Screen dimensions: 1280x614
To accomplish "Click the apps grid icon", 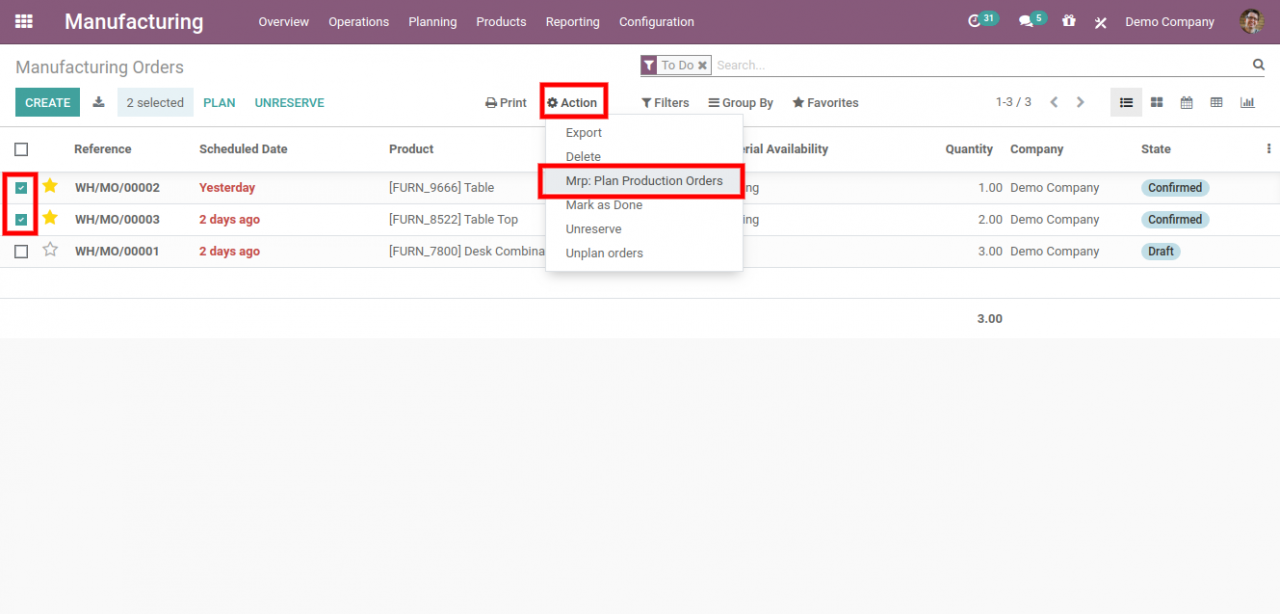I will pyautogui.click(x=23, y=21).
